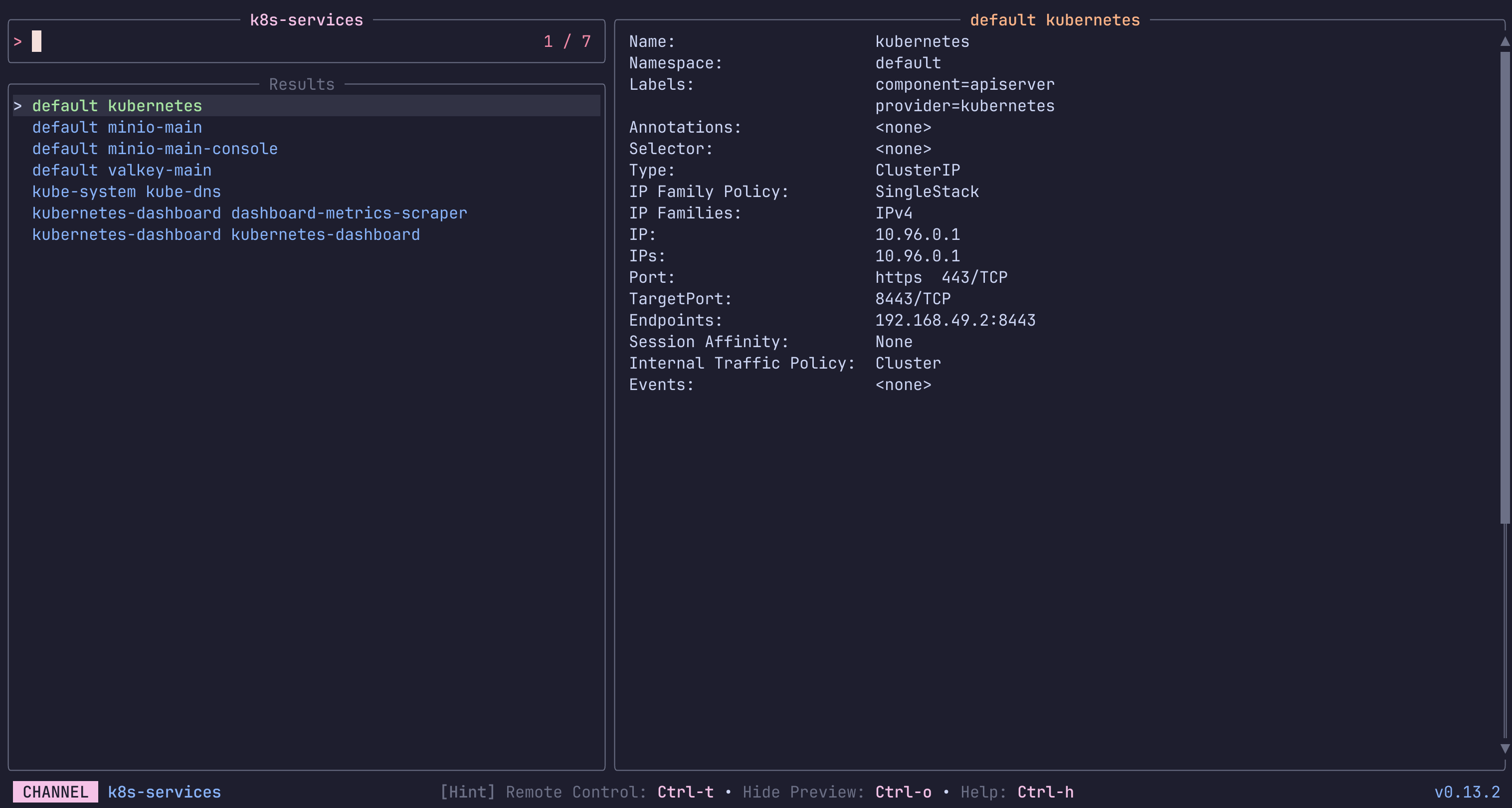This screenshot has width=1512, height=808.
Task: Click the IPv4 families value
Action: click(894, 213)
